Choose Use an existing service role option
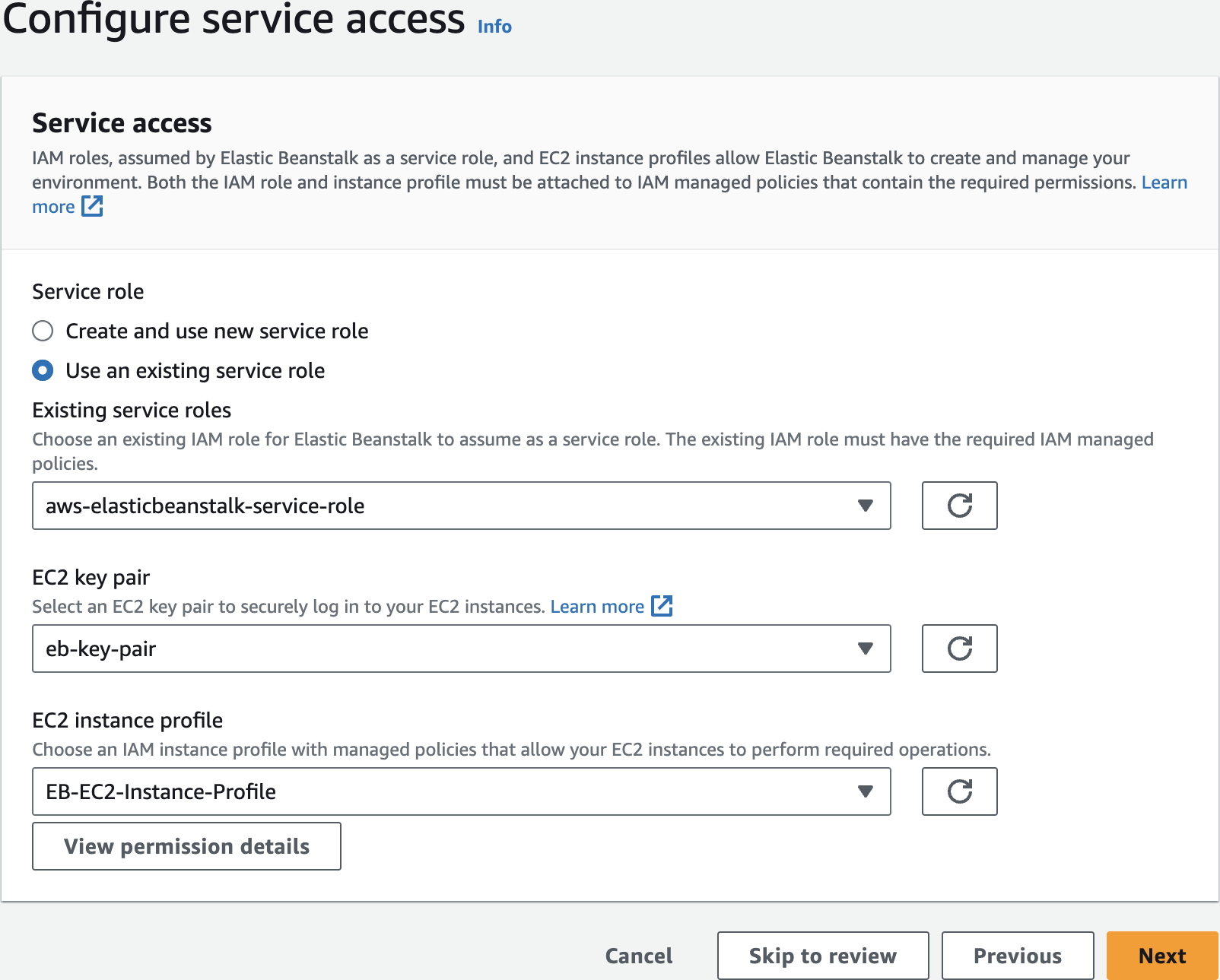 [43, 370]
